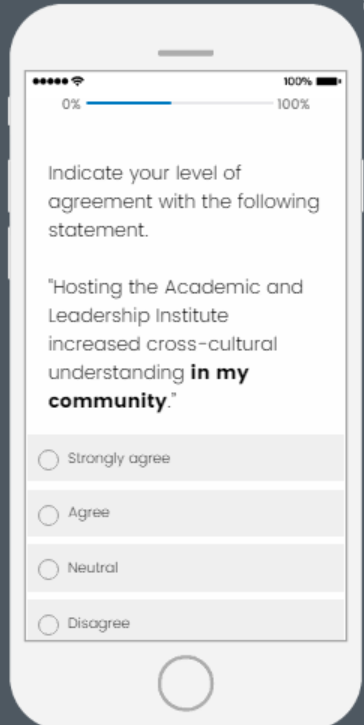Click the bold "in my community" text
364x725 pixels.
click(148, 387)
